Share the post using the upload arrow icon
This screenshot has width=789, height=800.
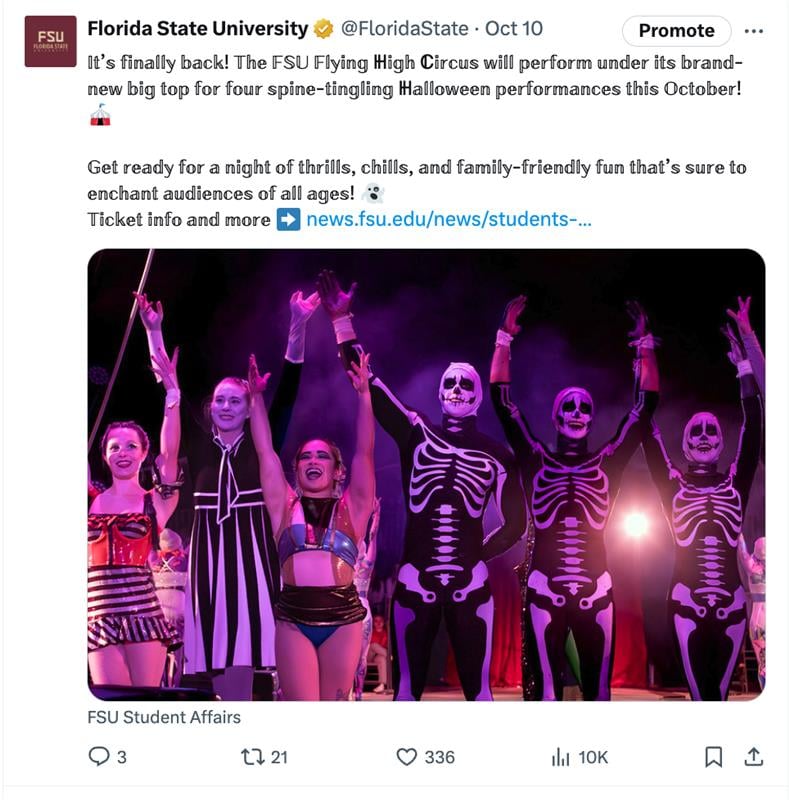[x=755, y=757]
